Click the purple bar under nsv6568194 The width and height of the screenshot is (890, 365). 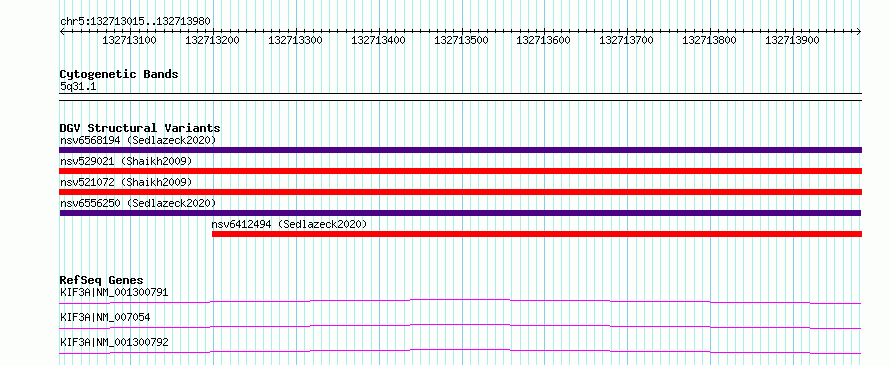click(460, 150)
